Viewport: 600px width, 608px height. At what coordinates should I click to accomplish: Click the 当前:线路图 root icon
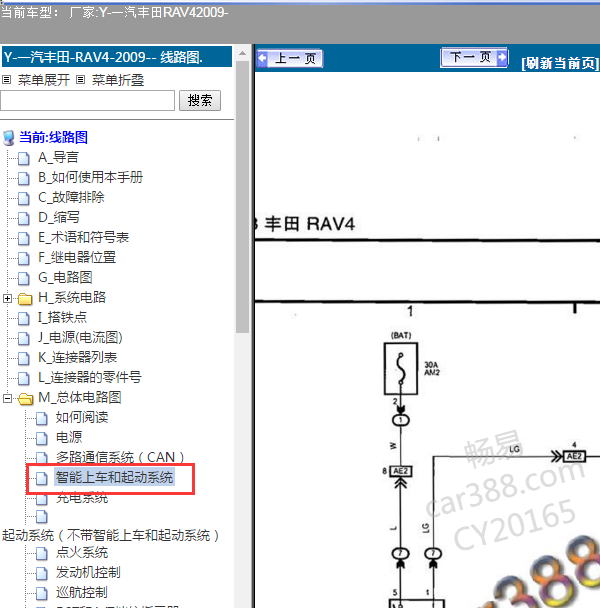[x=9, y=138]
